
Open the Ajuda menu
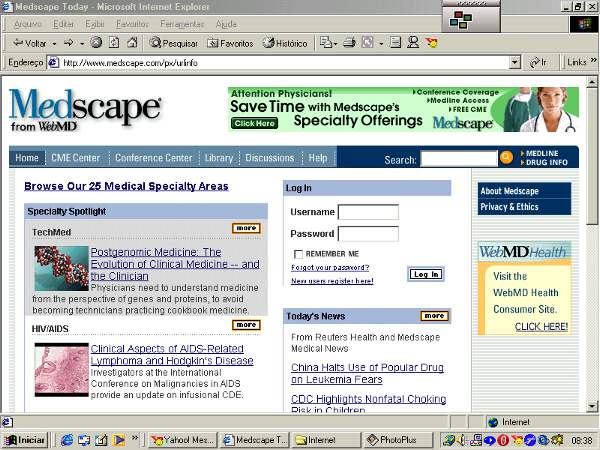tap(227, 24)
